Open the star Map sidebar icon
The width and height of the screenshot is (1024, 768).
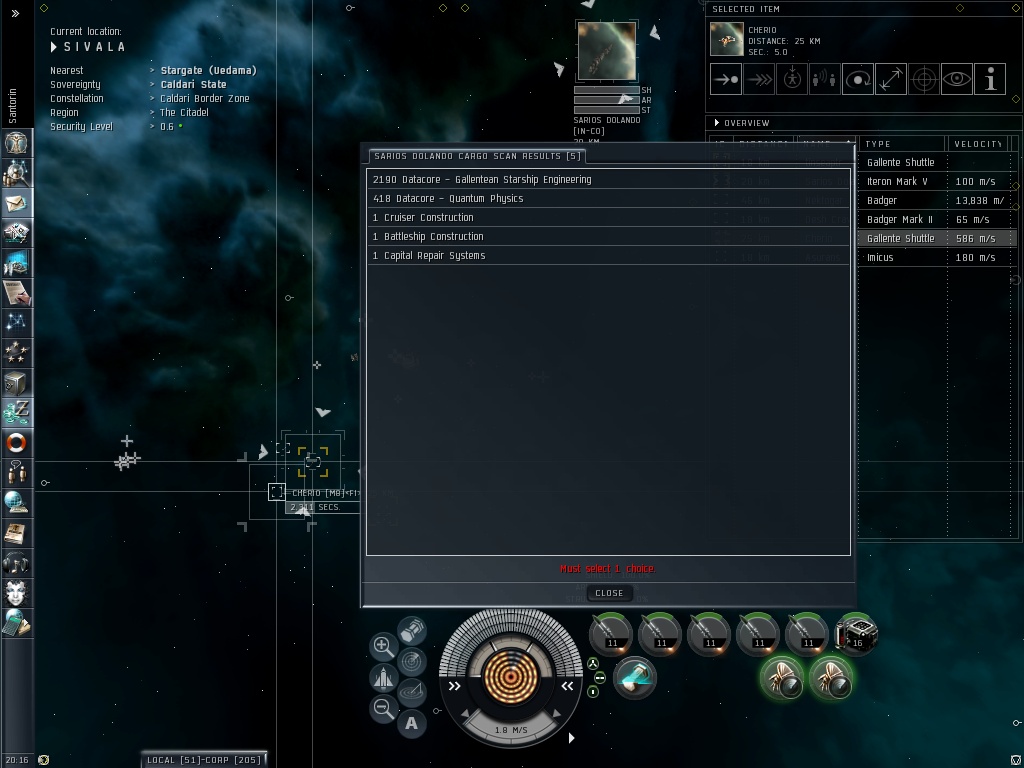[16, 323]
